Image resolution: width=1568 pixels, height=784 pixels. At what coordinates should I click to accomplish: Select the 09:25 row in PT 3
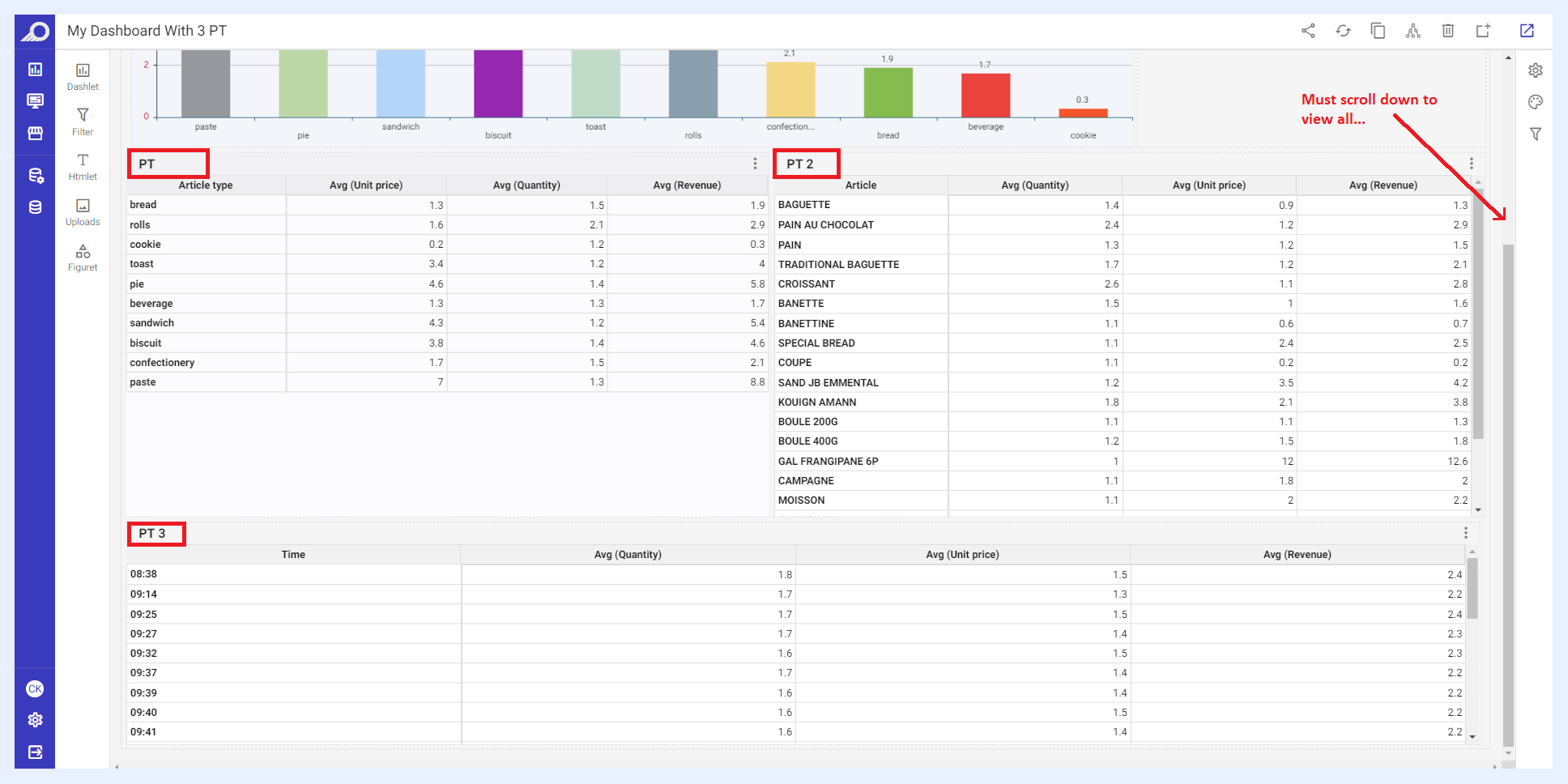pos(796,615)
